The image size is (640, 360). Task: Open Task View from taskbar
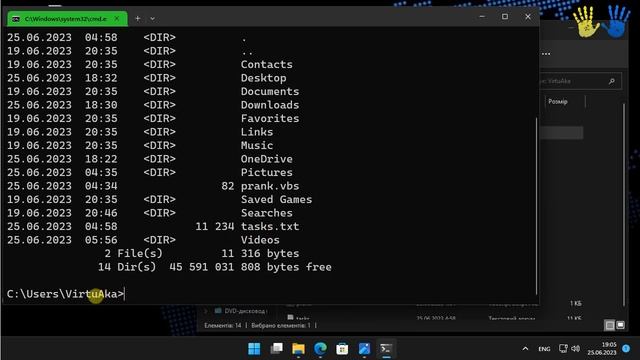point(276,349)
